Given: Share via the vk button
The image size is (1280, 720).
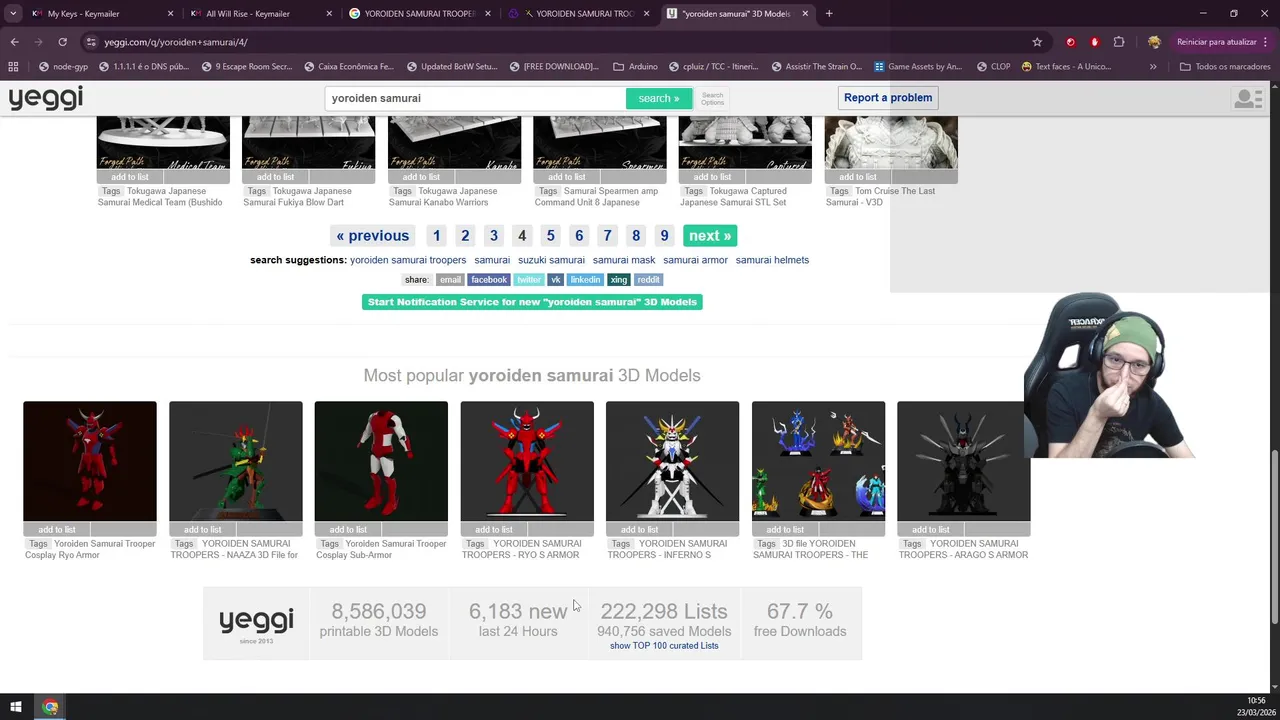Looking at the screenshot, I should 555,280.
